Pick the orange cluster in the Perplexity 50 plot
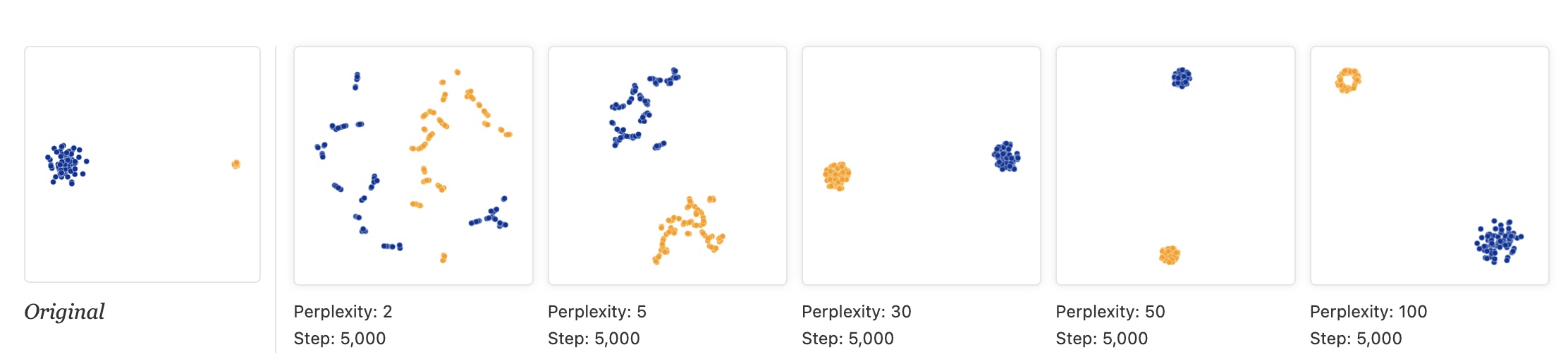Screen dimensions: 1568x364 coord(1170,255)
